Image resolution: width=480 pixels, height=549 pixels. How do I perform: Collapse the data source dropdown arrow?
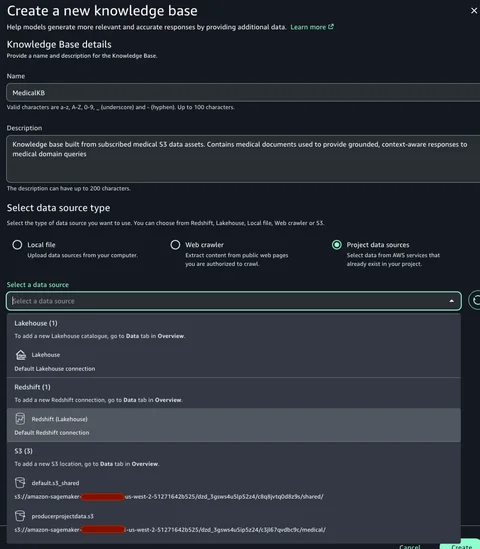(x=452, y=301)
